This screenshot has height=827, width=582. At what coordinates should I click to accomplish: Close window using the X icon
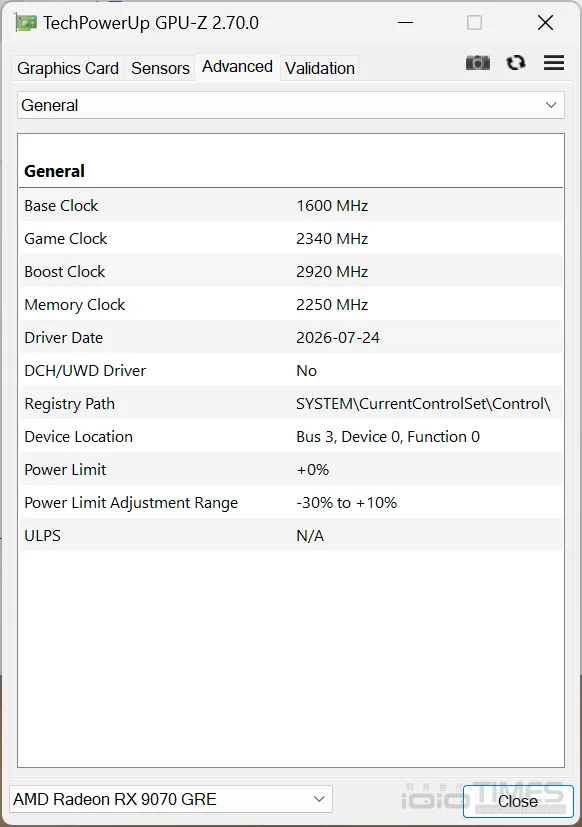point(545,23)
